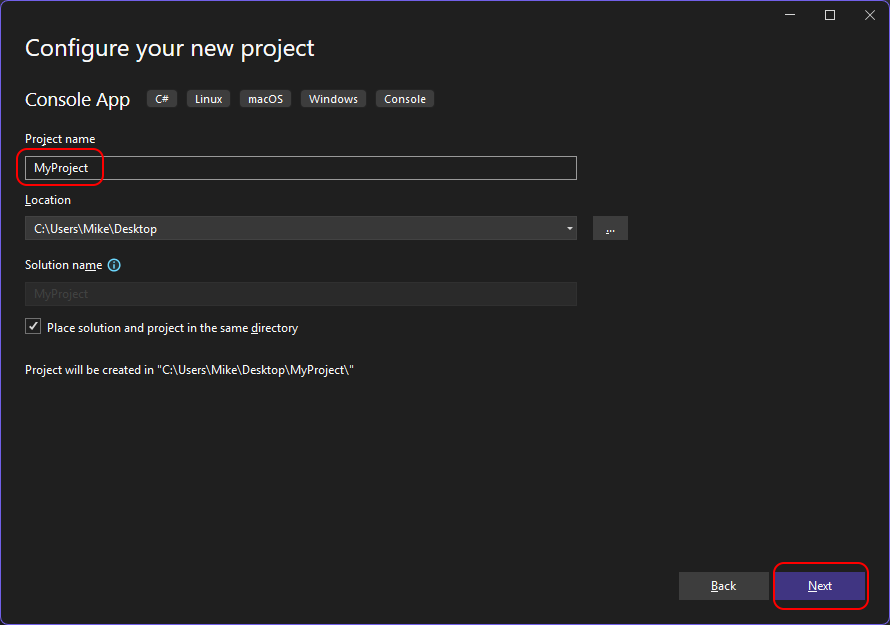Viewport: 890px width, 625px height.
Task: Click the info icon beside Solution name
Action: point(114,265)
